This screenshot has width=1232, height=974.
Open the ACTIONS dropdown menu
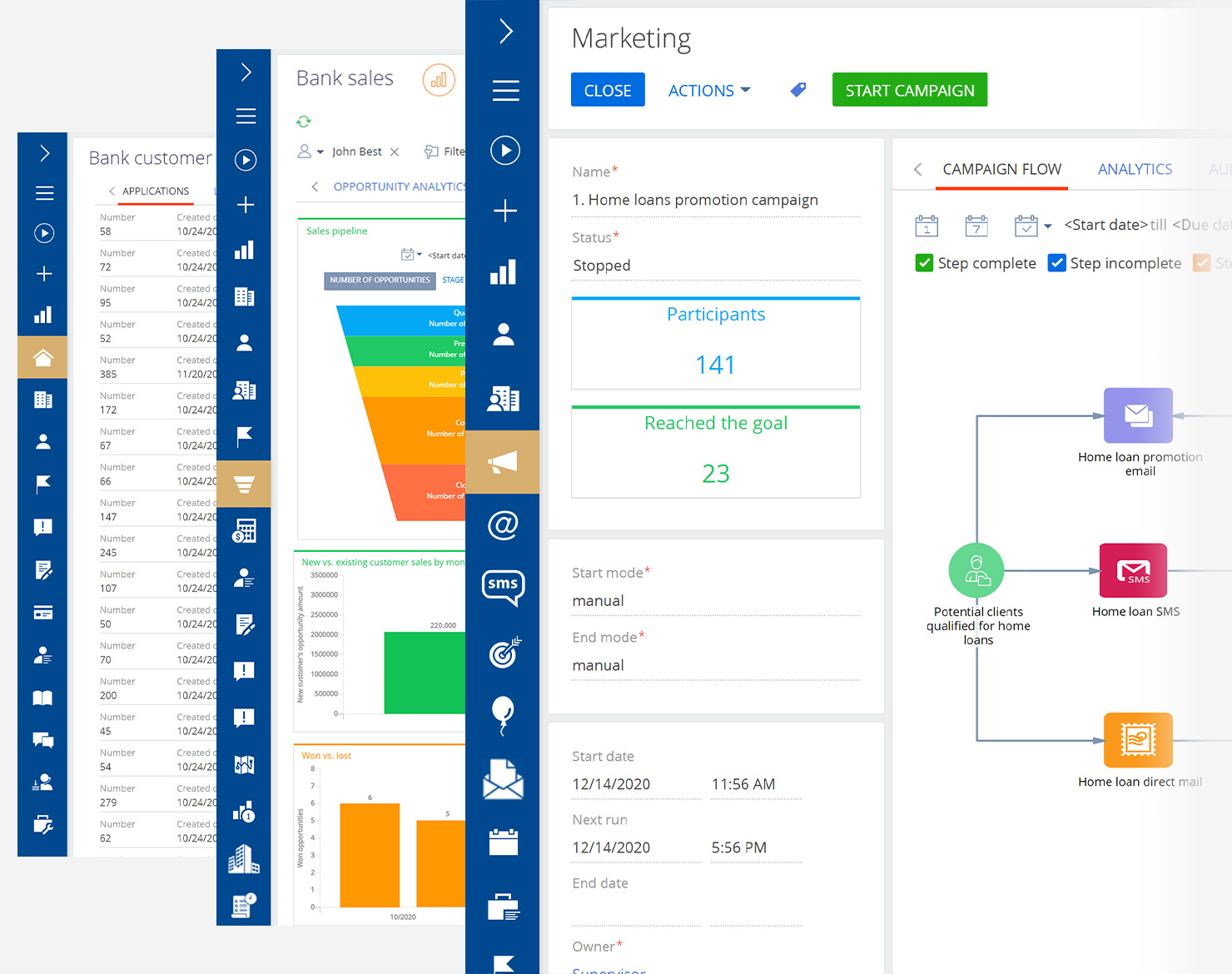point(708,90)
